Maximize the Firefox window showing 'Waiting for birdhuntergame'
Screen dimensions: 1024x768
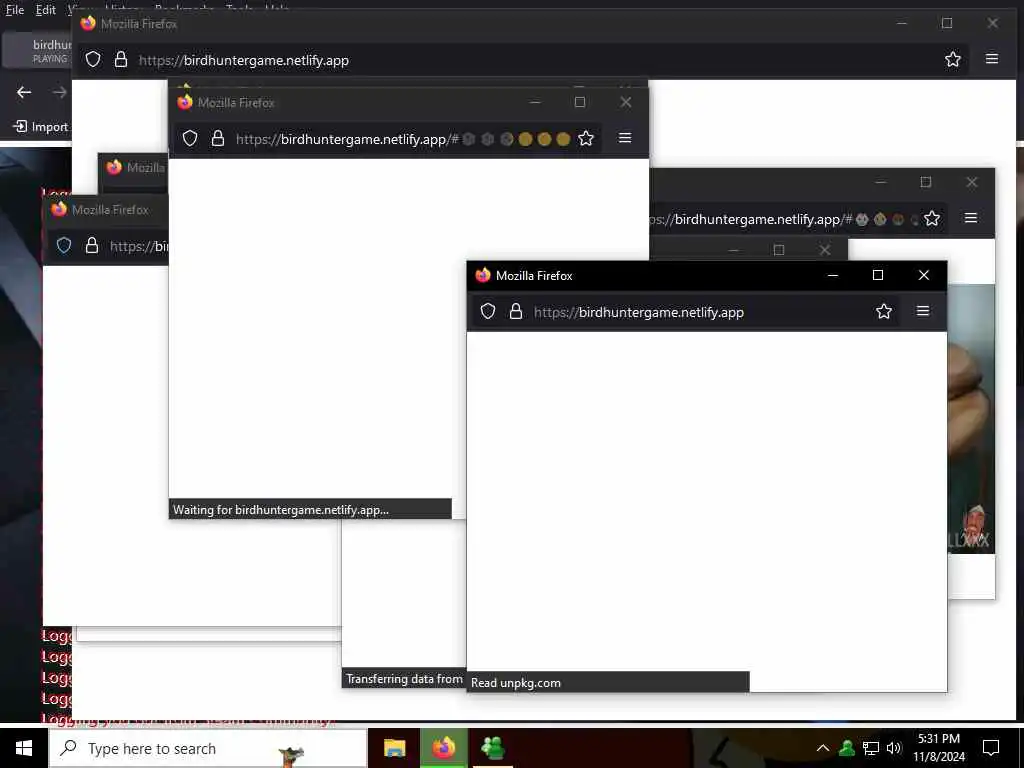tap(580, 102)
